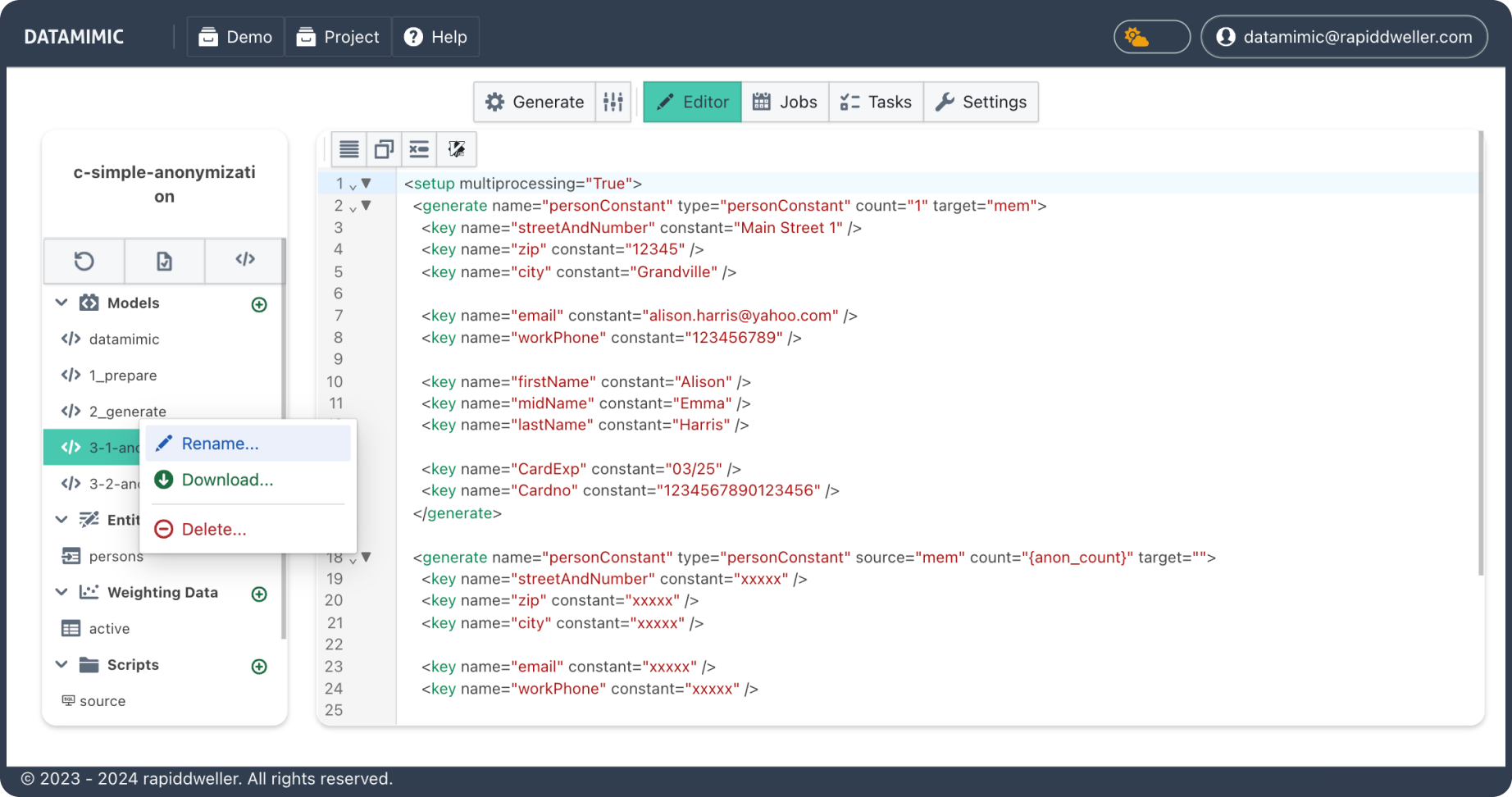
Task: Click the plus icon to add a Model
Action: [x=259, y=303]
